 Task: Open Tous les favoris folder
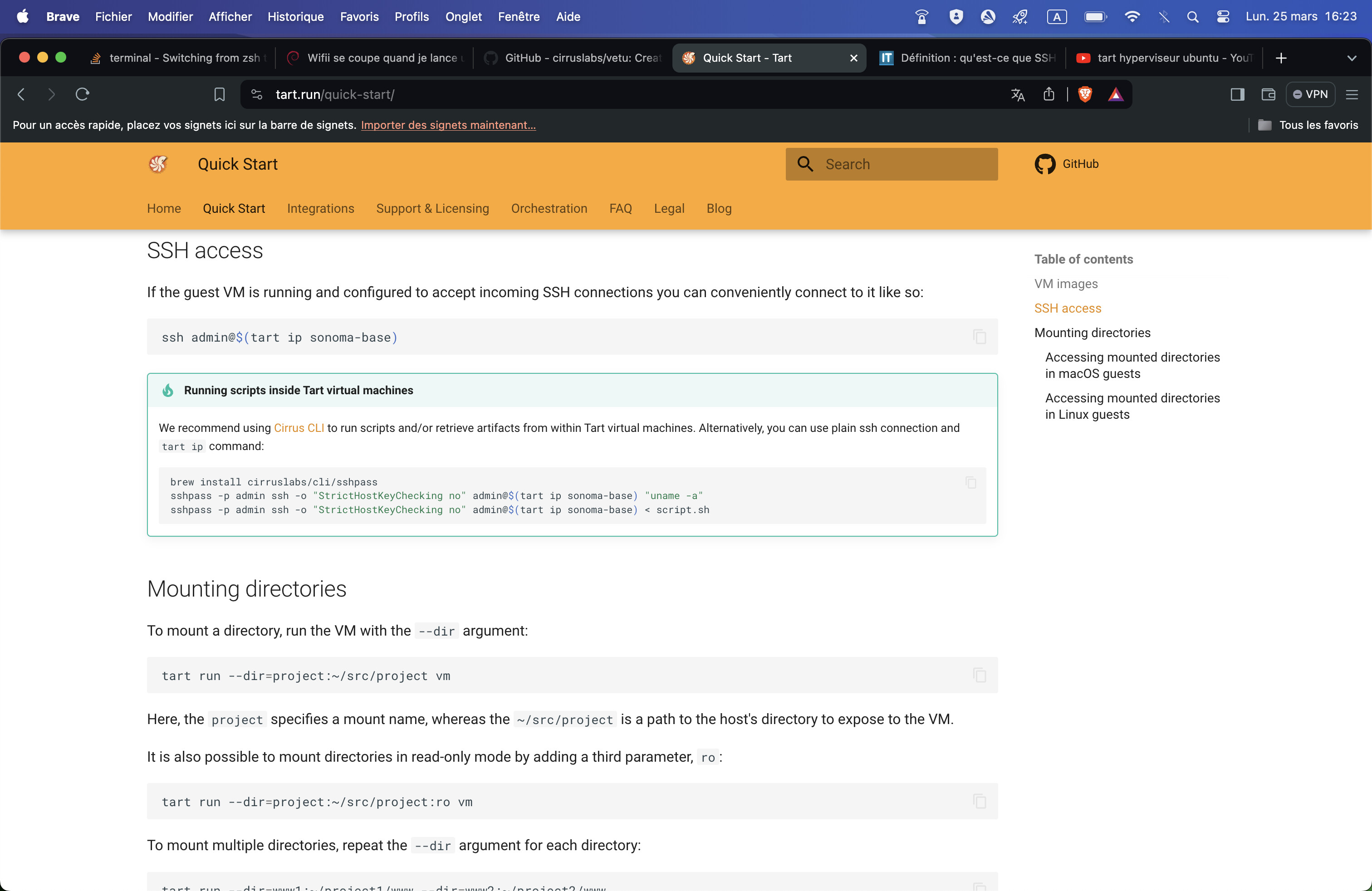pyautogui.click(x=1308, y=125)
